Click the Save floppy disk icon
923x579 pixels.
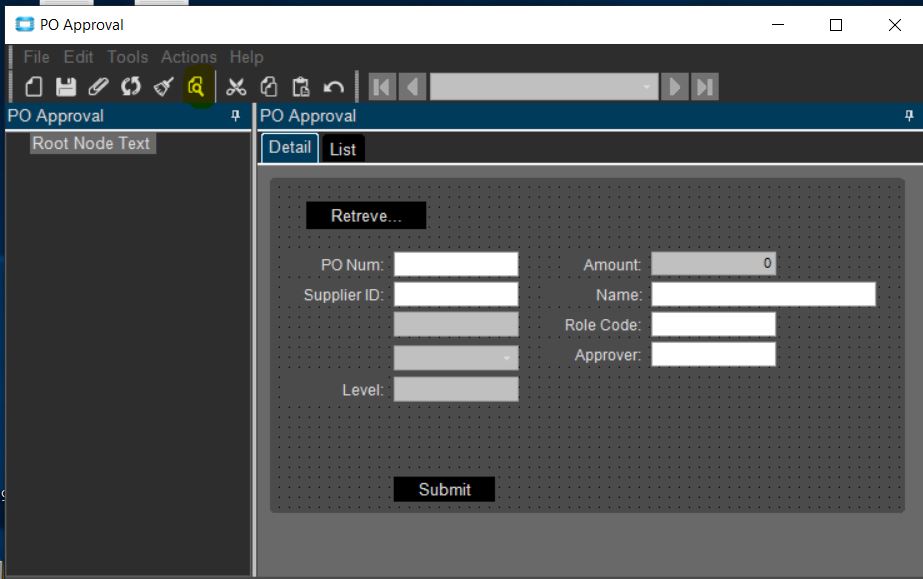click(x=66, y=86)
